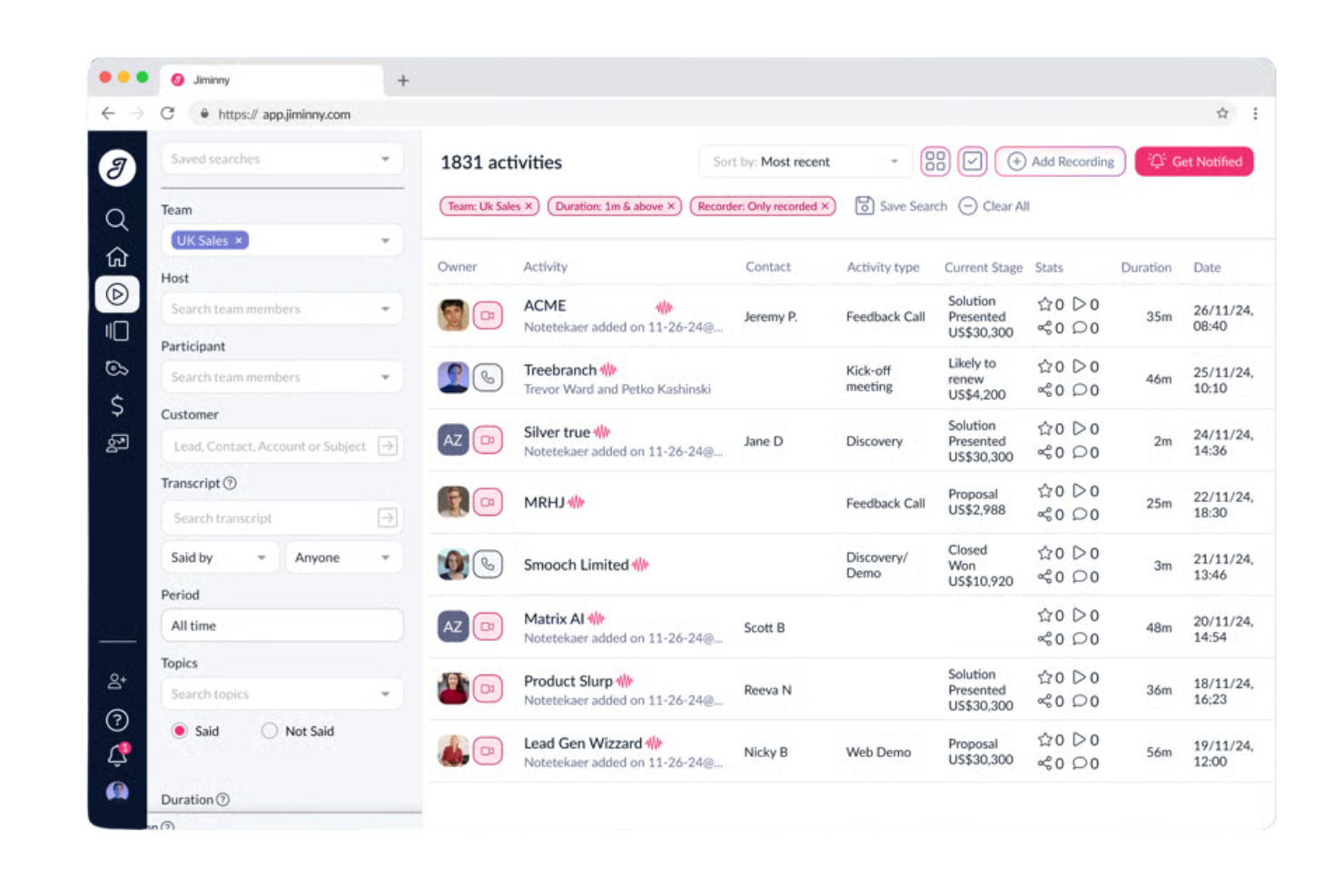This screenshot has height=896, width=1344.
Task: Open search from the left sidebar
Action: point(116,219)
